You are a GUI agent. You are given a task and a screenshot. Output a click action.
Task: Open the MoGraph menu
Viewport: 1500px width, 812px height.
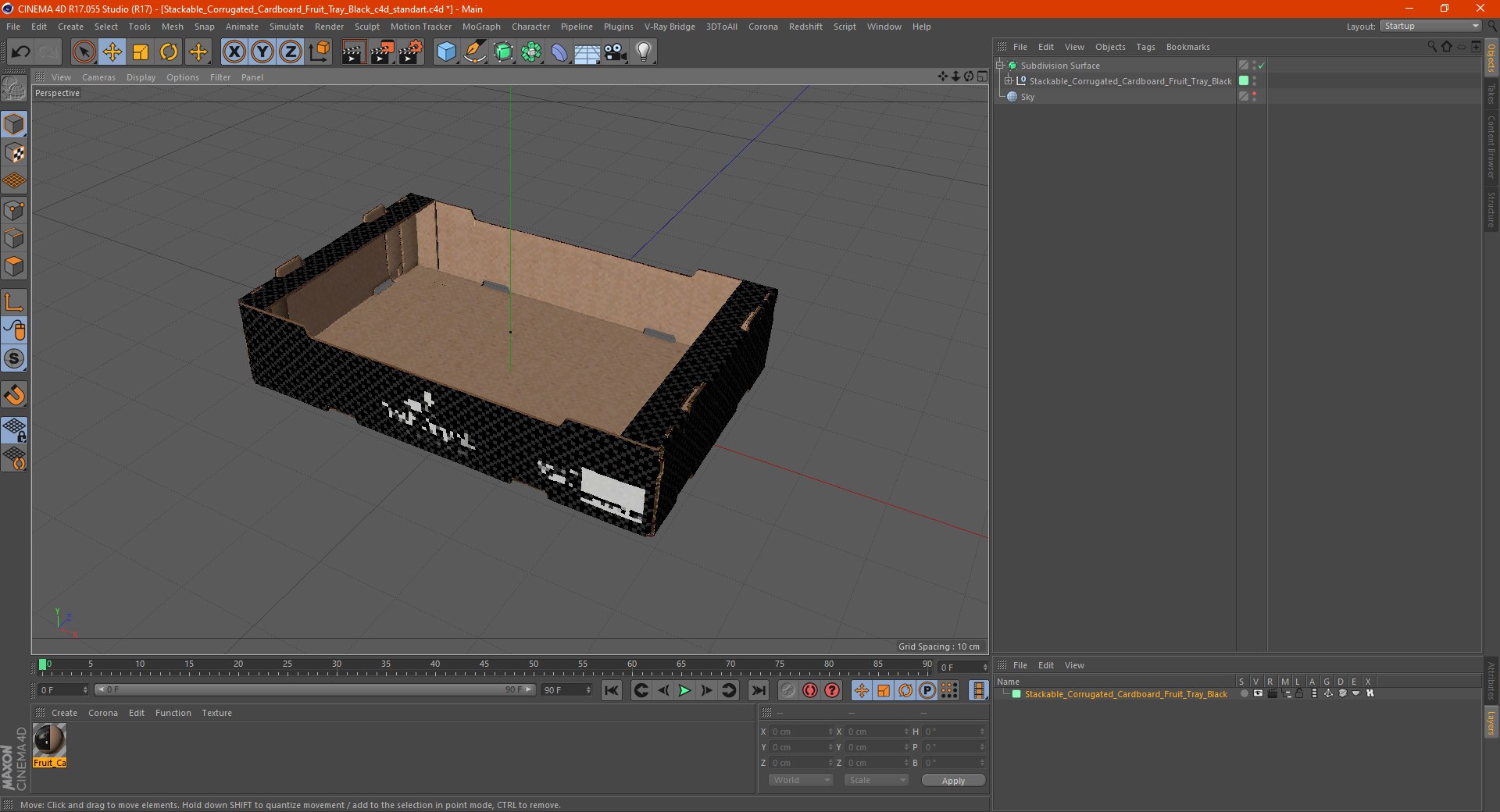tap(480, 27)
